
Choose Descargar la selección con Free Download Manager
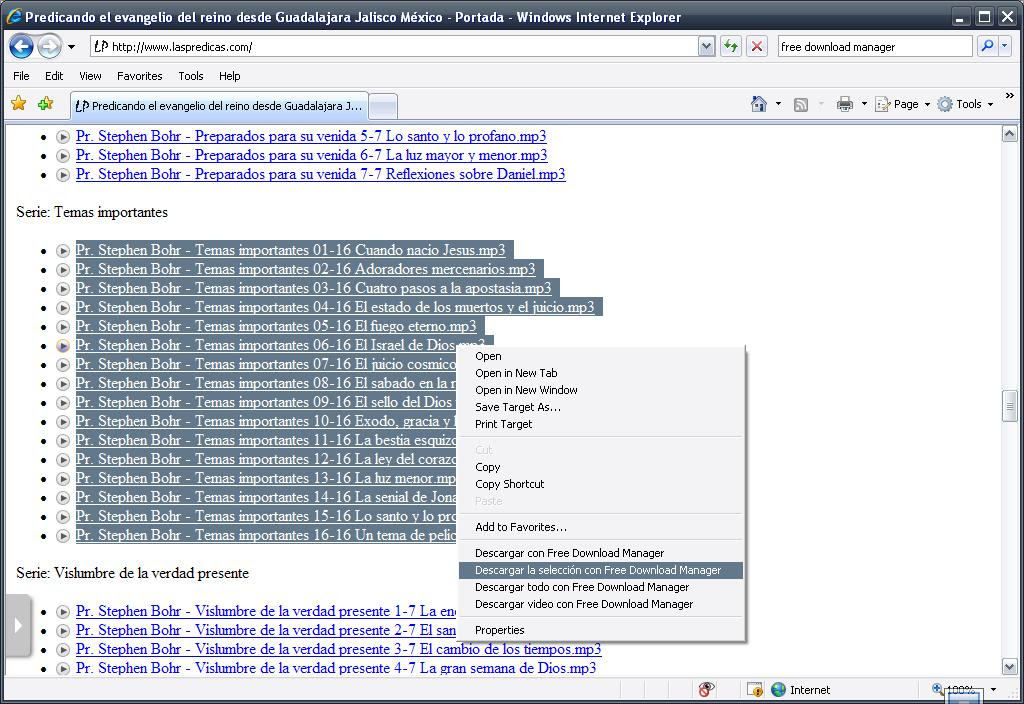click(601, 570)
